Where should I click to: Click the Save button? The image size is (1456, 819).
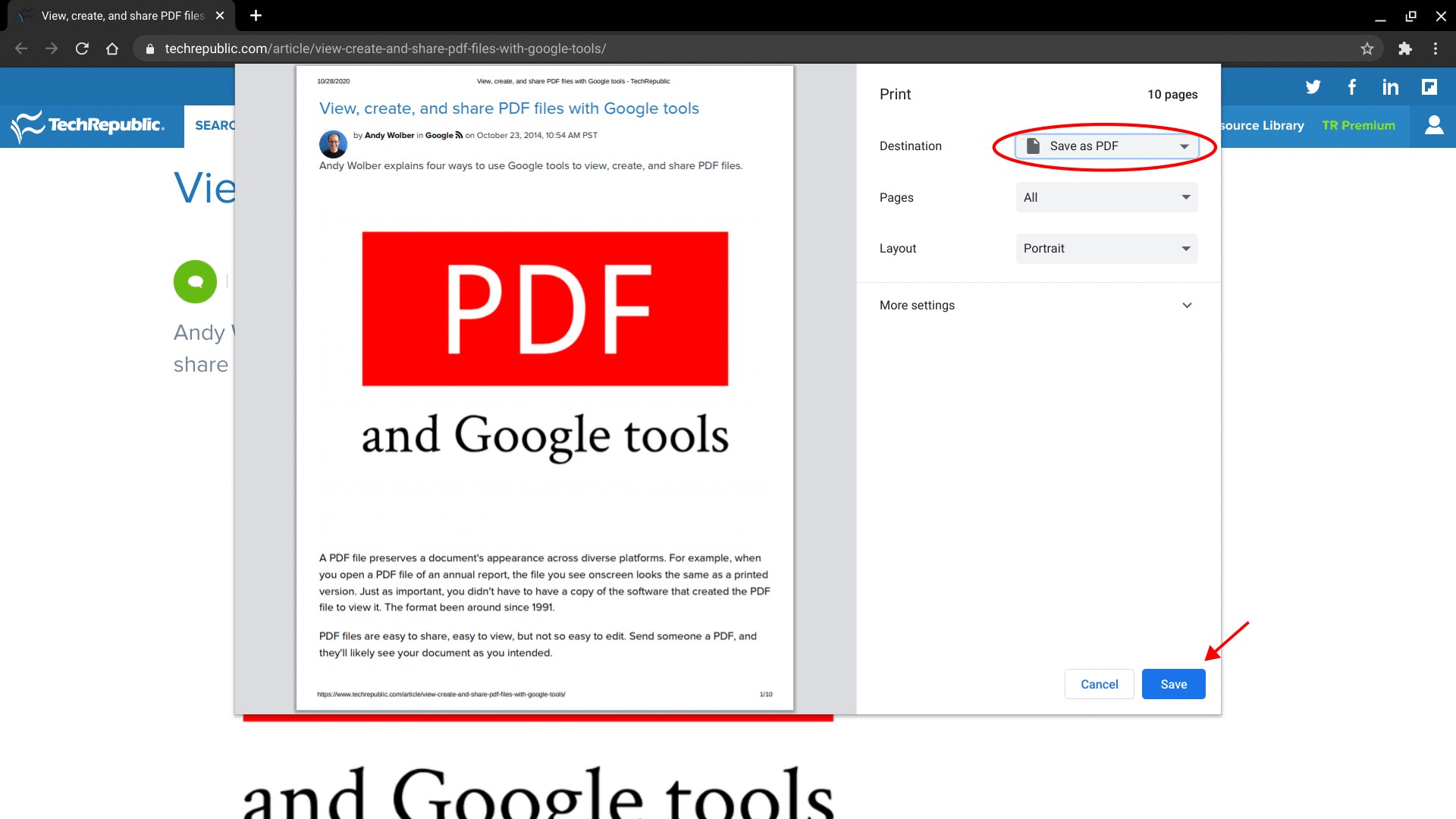point(1173,683)
